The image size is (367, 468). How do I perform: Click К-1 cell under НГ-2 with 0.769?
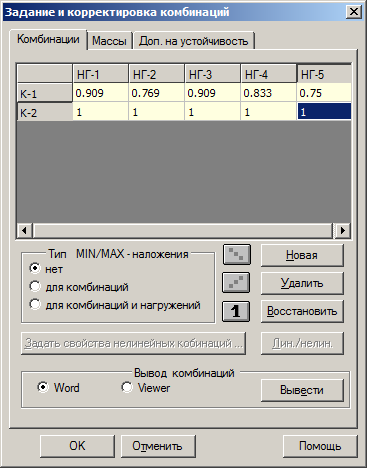point(156,93)
